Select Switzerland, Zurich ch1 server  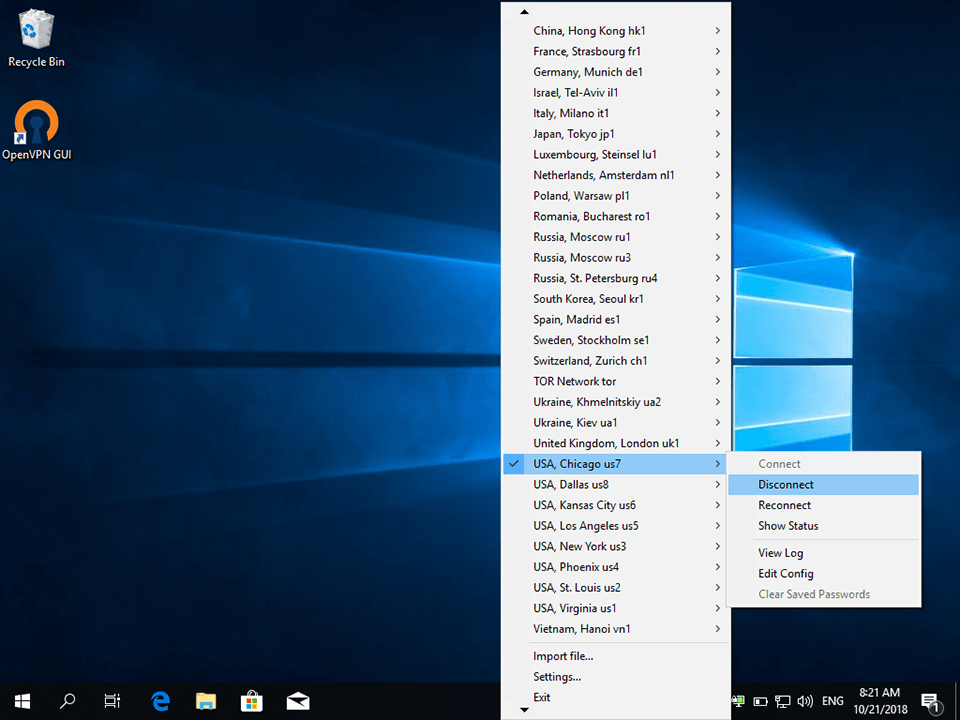coord(615,361)
